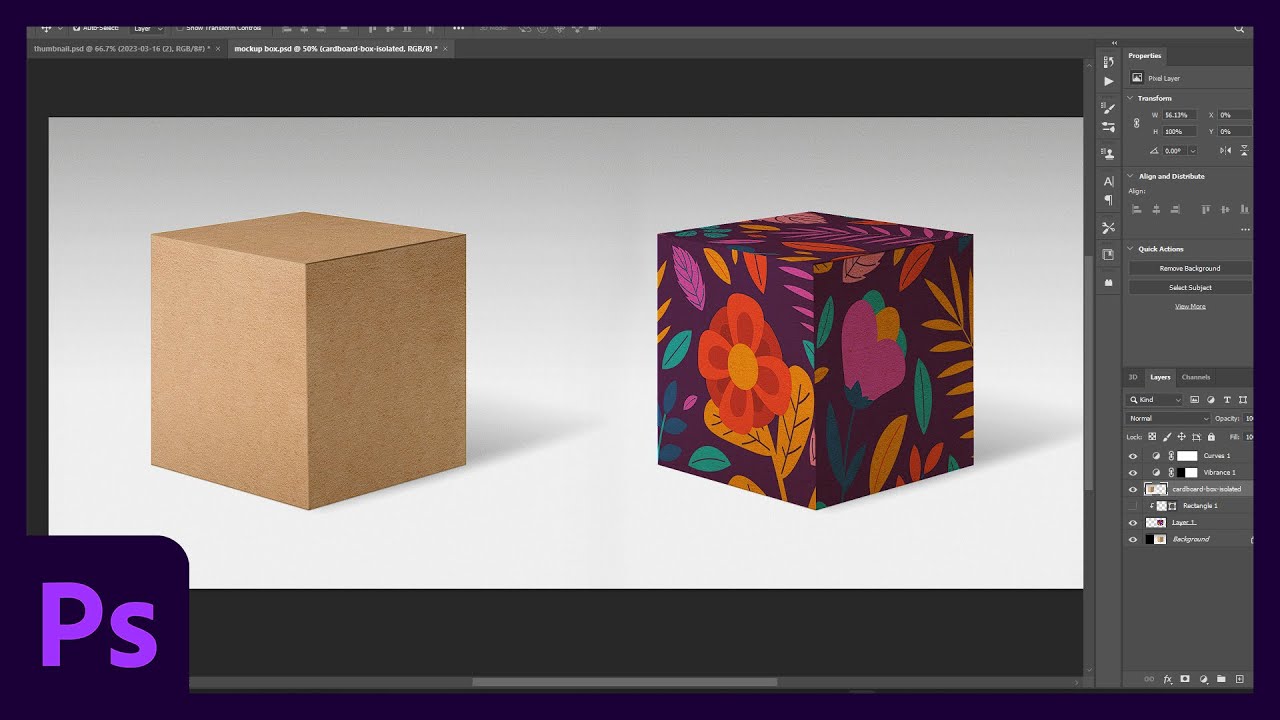Collapse the Quick Actions section
This screenshot has height=720, width=1280.
point(1130,249)
